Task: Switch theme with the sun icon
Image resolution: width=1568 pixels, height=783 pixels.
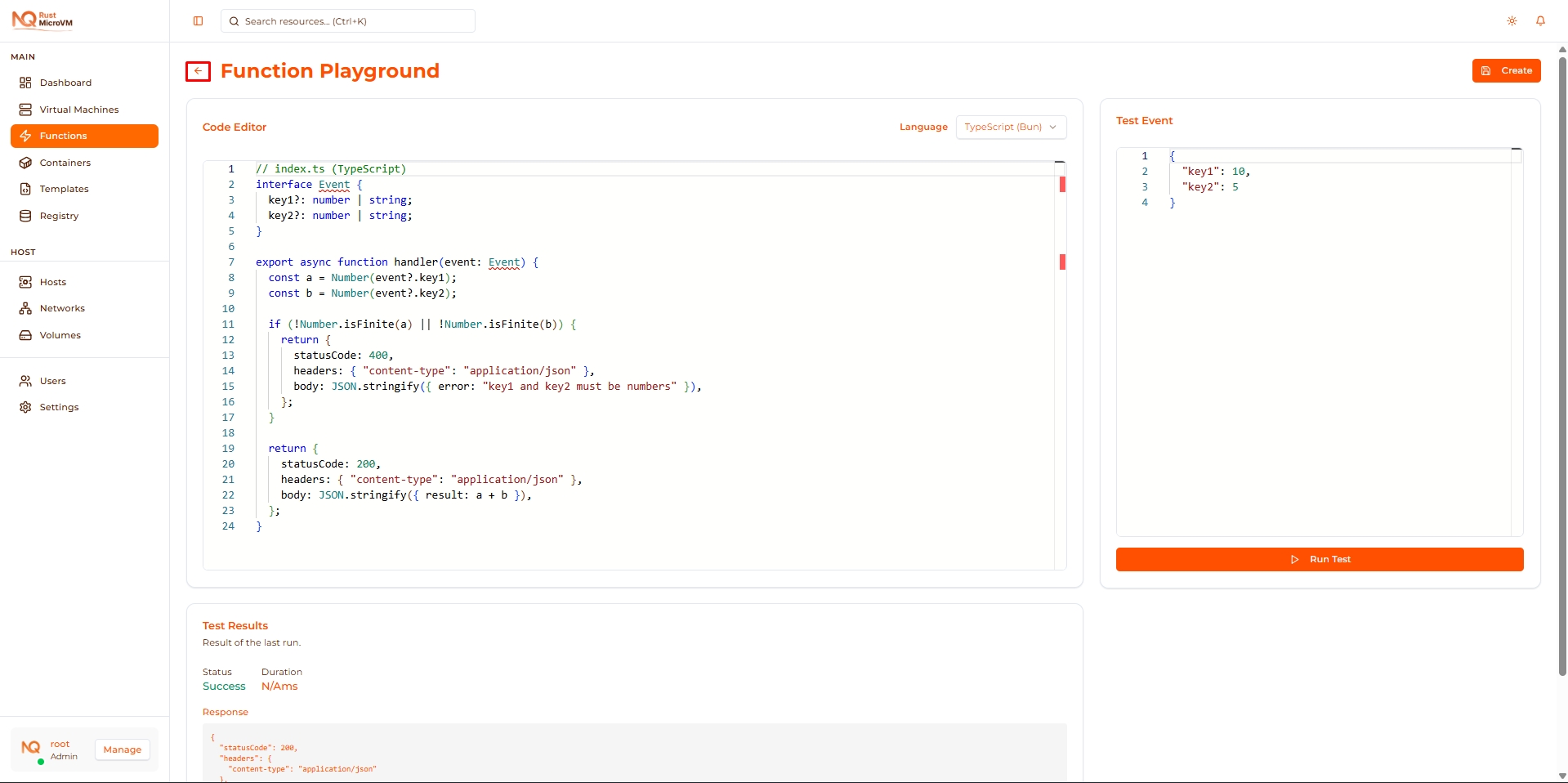Action: pos(1512,21)
